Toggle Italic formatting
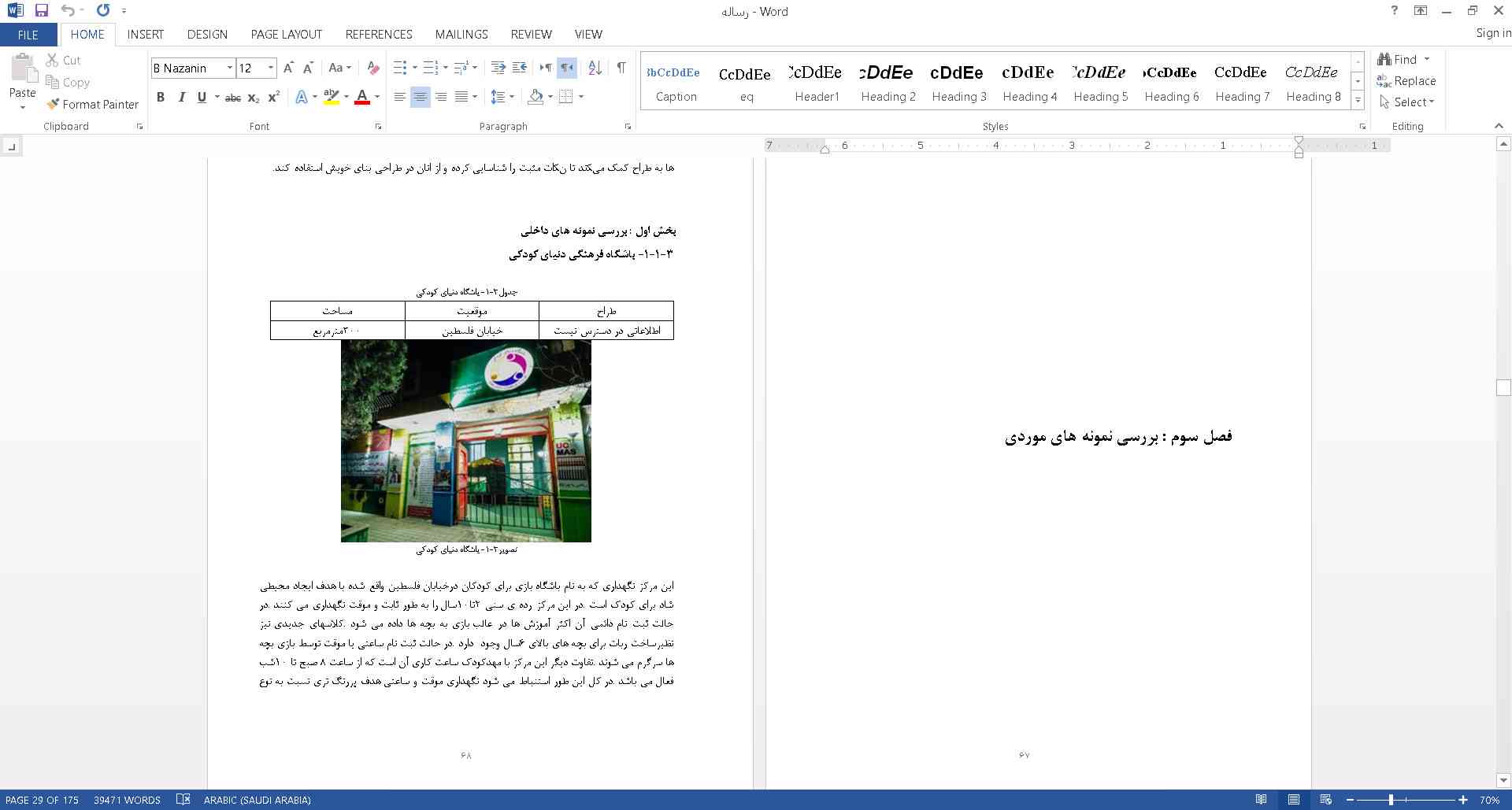The image size is (1512, 810). (181, 97)
